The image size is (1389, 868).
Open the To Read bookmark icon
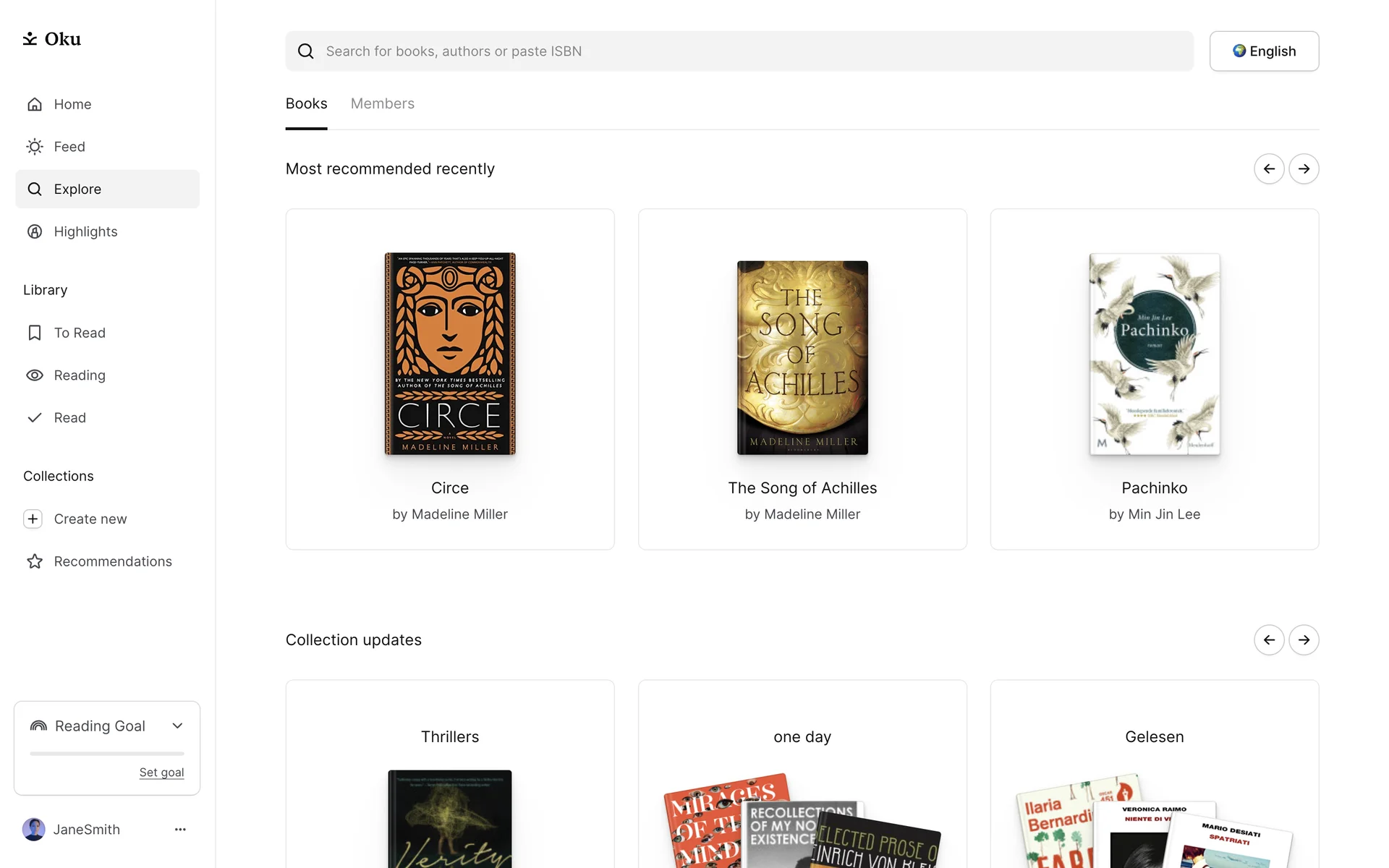pyautogui.click(x=35, y=333)
